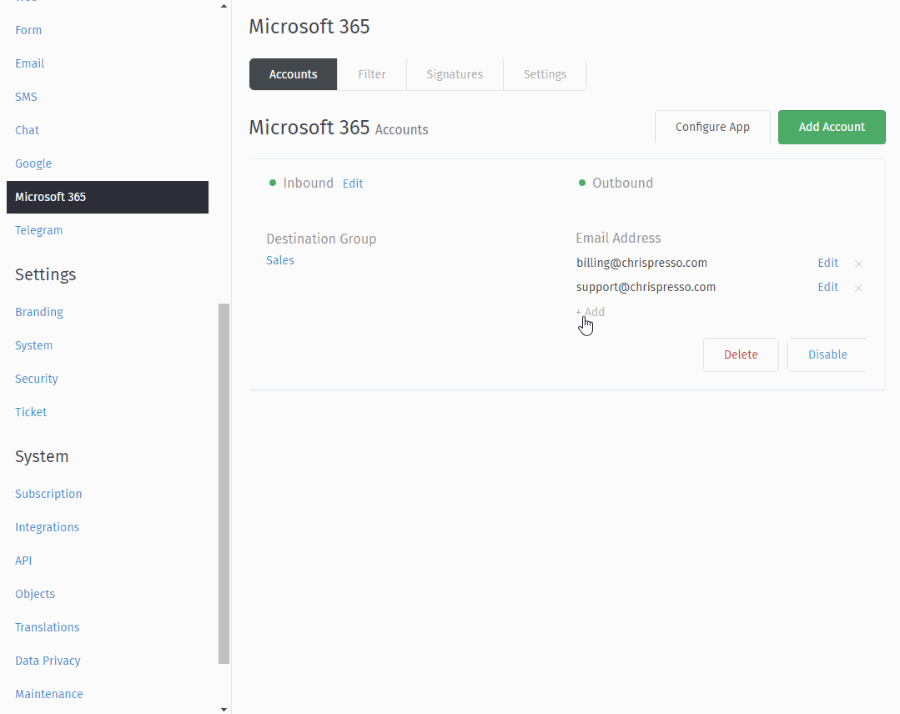The image size is (900, 714).
Task: Open Maintenance page
Action: pyautogui.click(x=49, y=694)
